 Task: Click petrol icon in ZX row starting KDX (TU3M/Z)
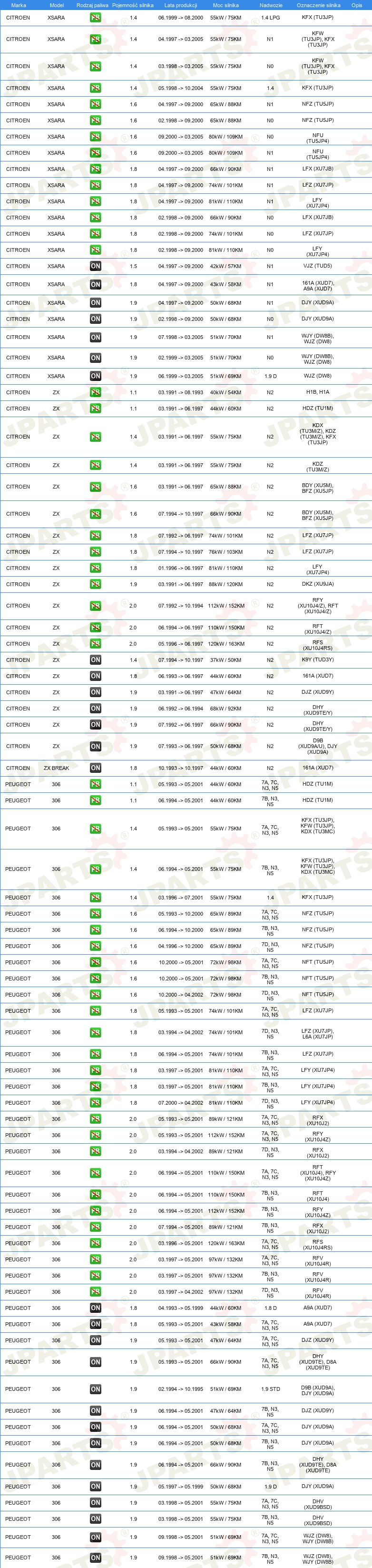point(96,437)
